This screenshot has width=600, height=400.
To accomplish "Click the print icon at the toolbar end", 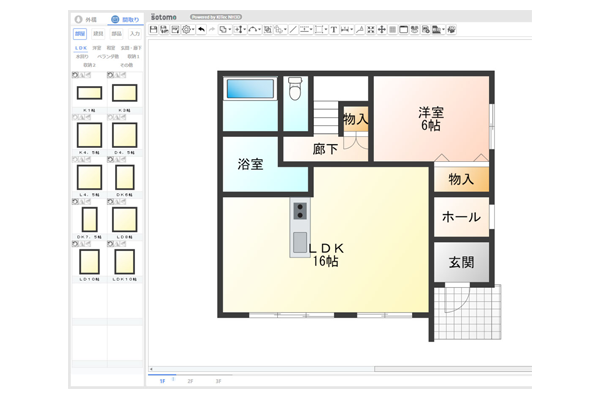I will tap(452, 30).
